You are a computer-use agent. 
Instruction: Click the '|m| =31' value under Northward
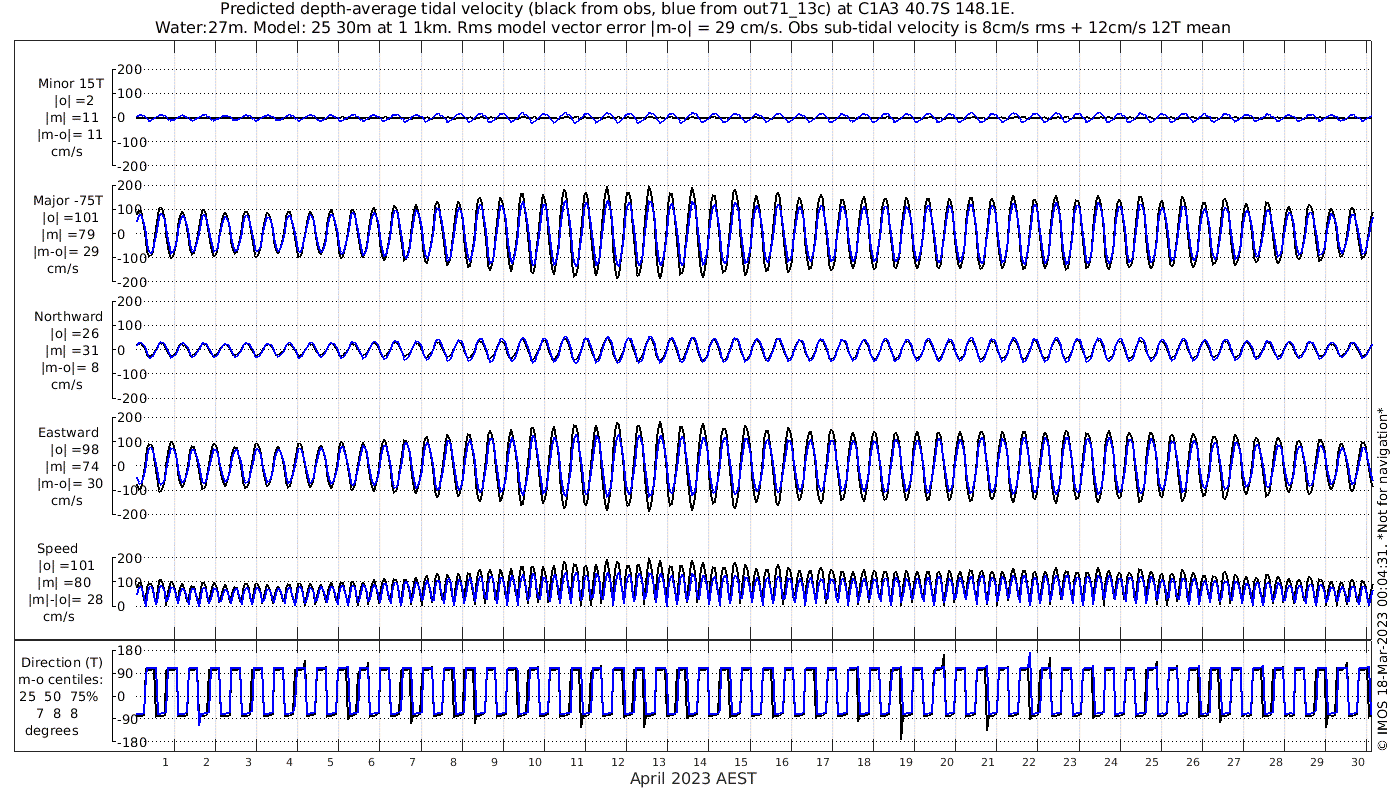tap(70, 351)
